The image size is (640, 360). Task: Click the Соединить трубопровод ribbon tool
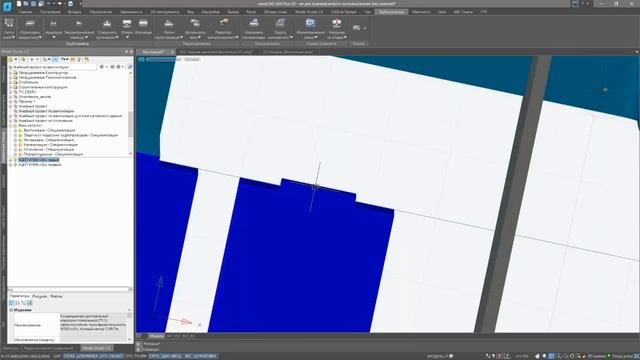click(x=107, y=29)
